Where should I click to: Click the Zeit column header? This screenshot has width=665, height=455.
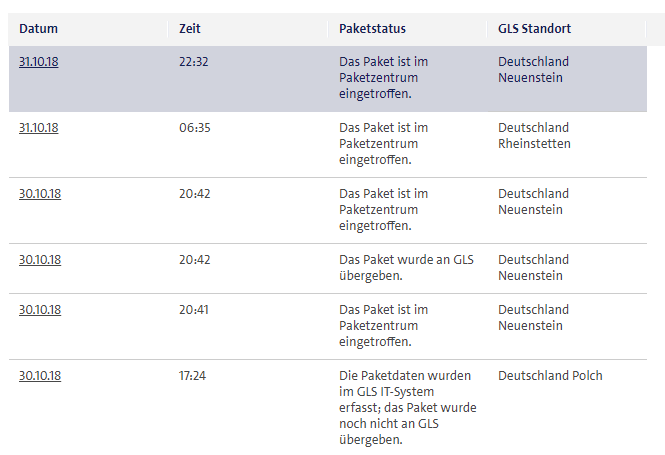click(x=189, y=29)
